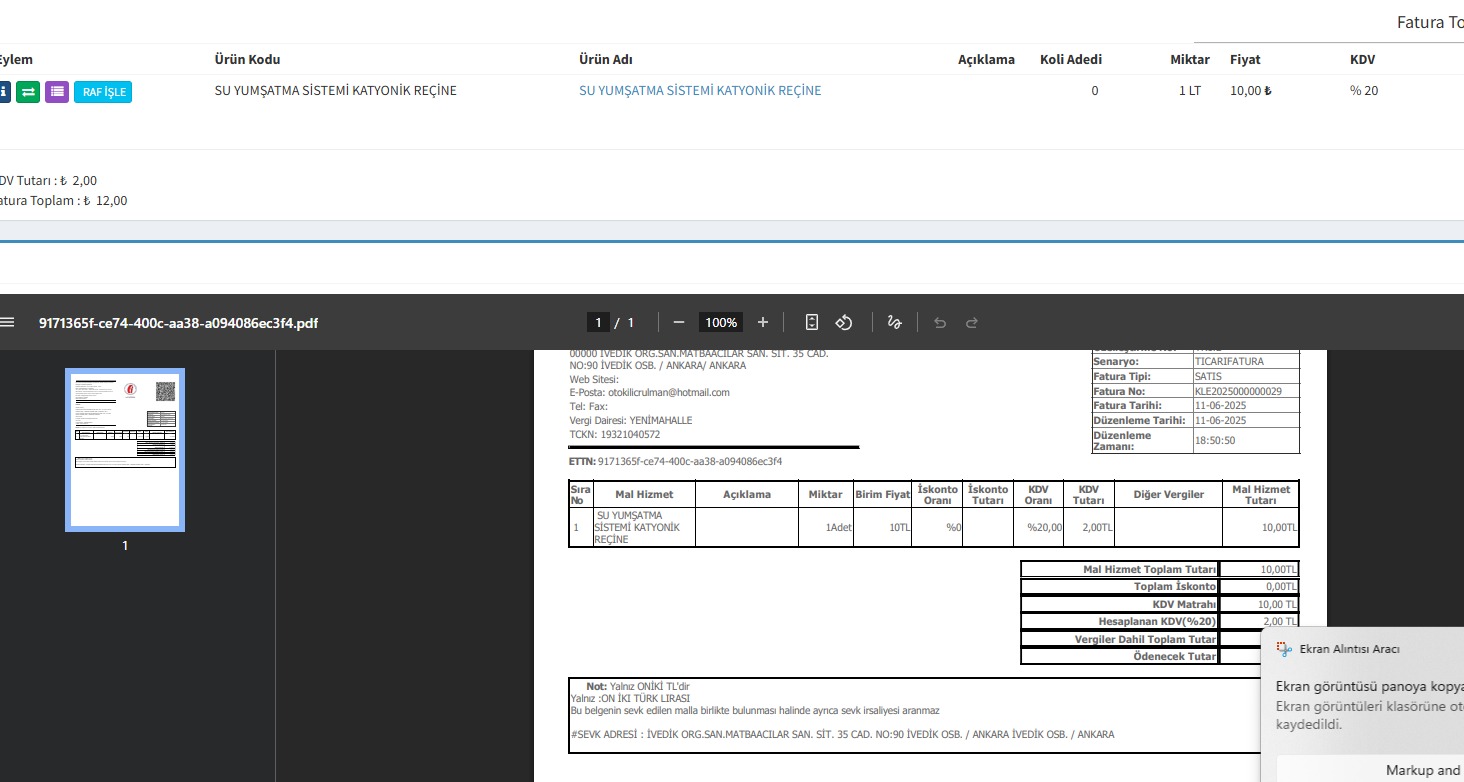Select the page 1 thumbnail
The width and height of the screenshot is (1464, 782).
click(125, 449)
